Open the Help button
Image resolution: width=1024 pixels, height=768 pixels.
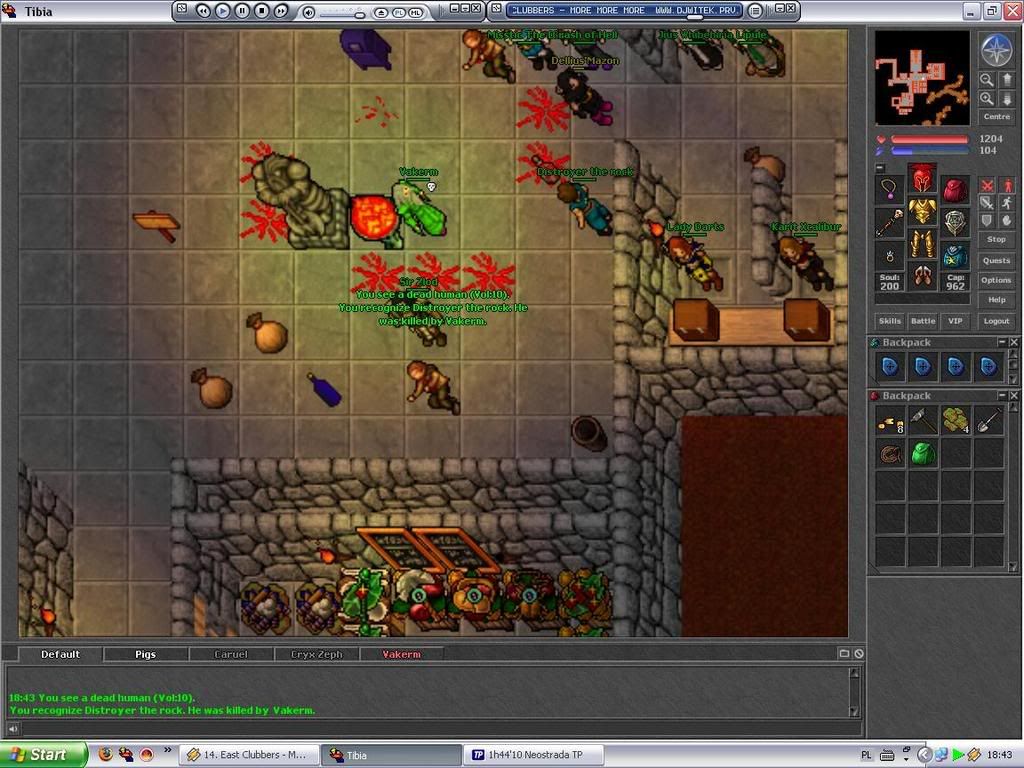coord(997,300)
